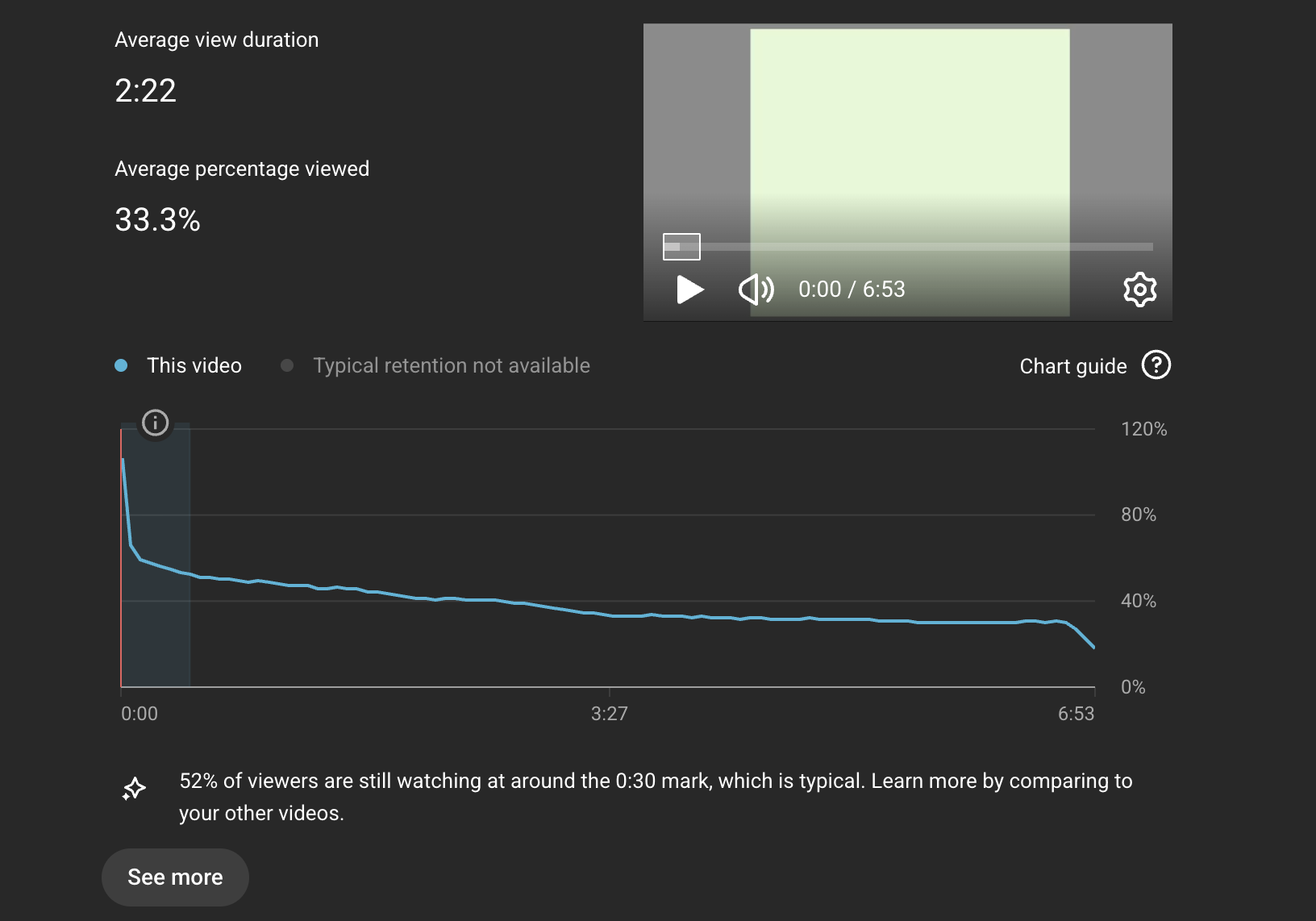Select the volume speaker icon
The image size is (1316, 921).
click(x=756, y=289)
